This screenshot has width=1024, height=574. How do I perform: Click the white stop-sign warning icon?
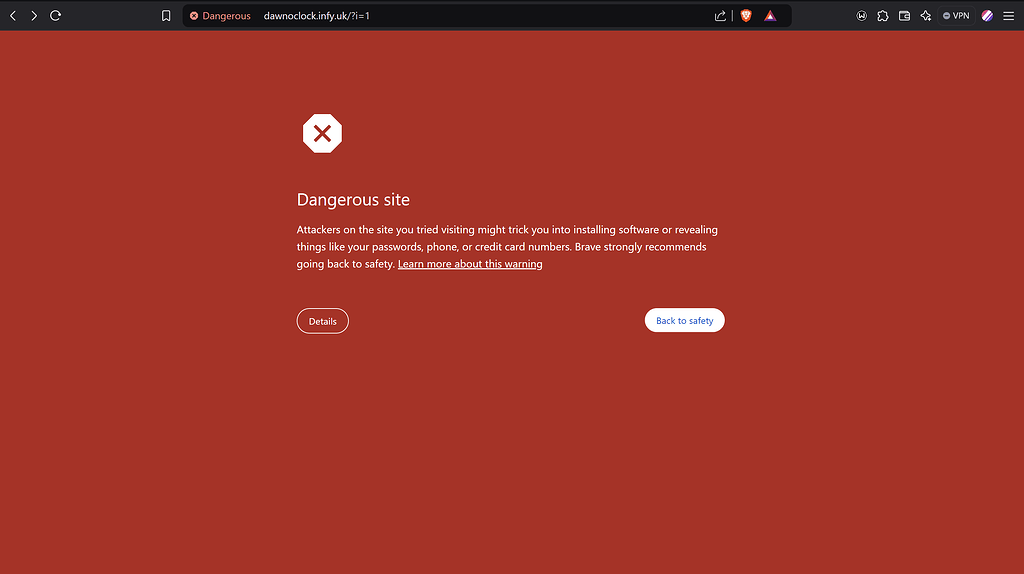pyautogui.click(x=323, y=134)
